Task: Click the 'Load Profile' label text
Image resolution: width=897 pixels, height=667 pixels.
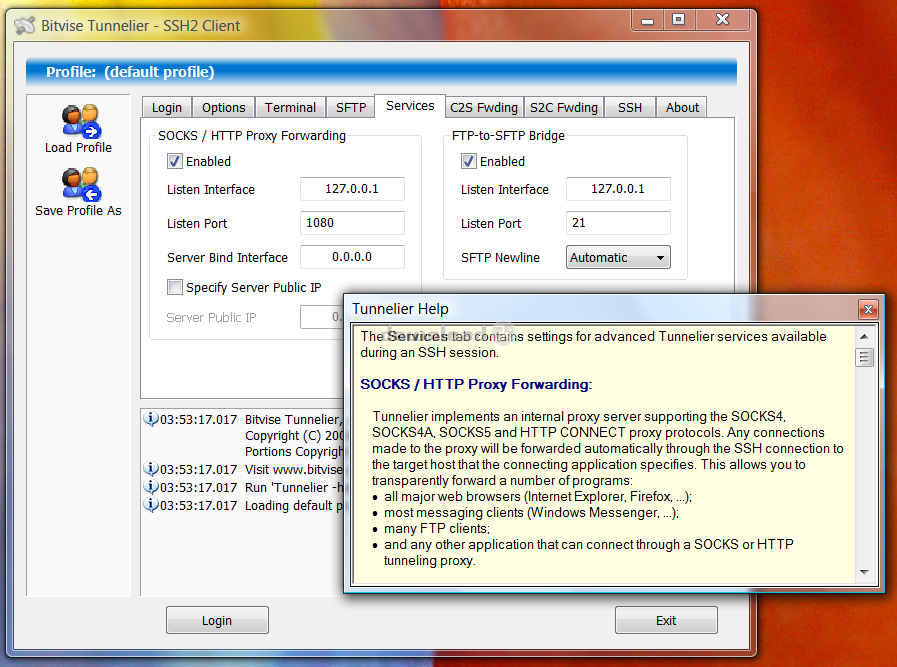Action: click(x=78, y=148)
